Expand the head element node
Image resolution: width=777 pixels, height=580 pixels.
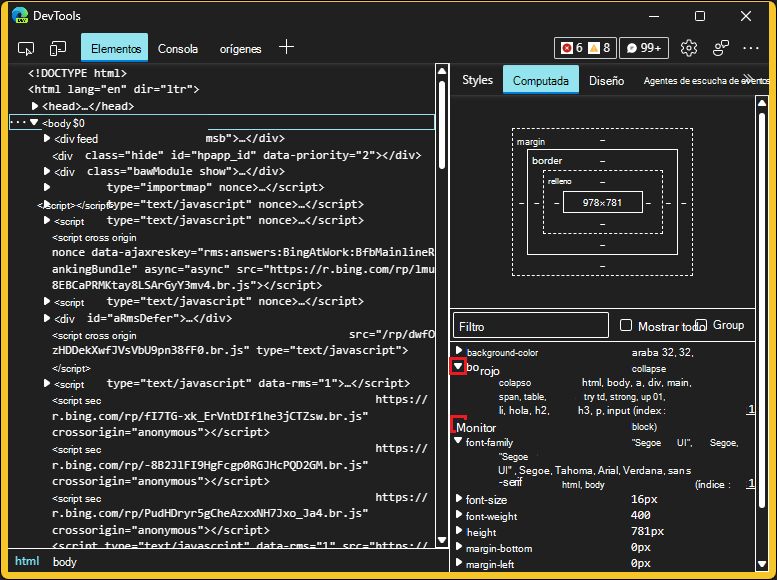(35, 106)
